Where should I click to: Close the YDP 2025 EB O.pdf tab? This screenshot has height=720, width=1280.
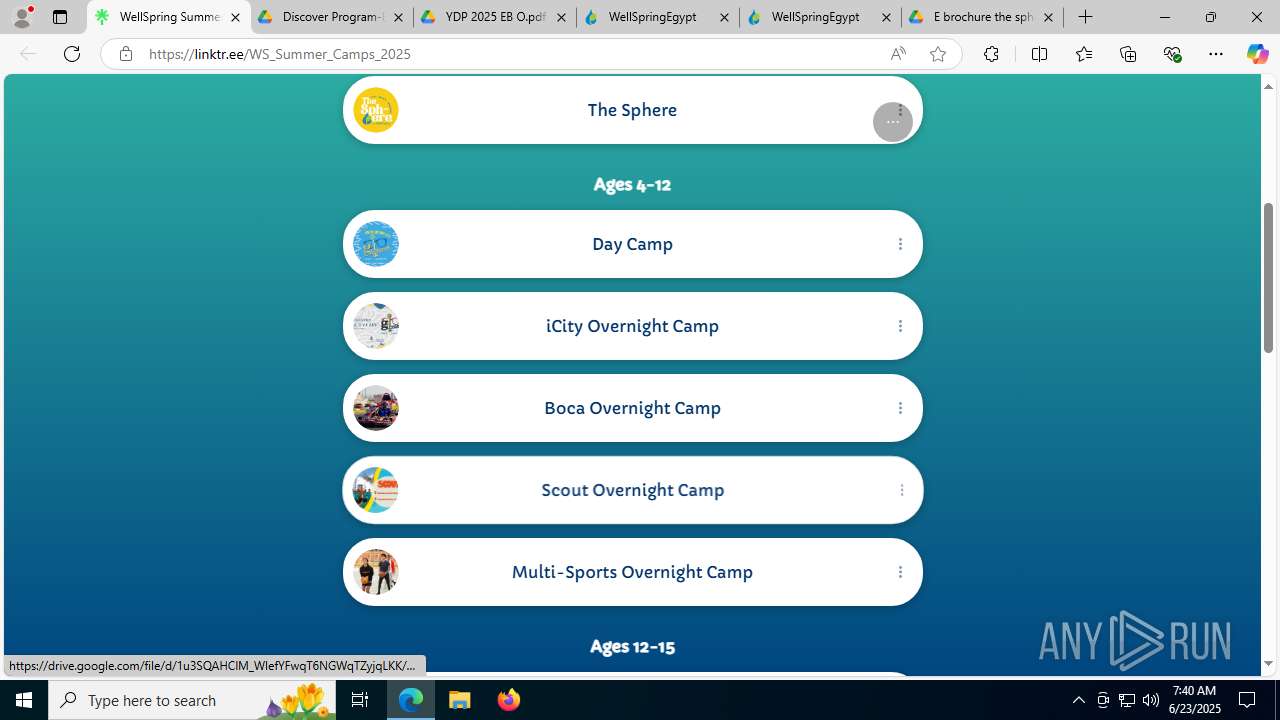[x=561, y=17]
